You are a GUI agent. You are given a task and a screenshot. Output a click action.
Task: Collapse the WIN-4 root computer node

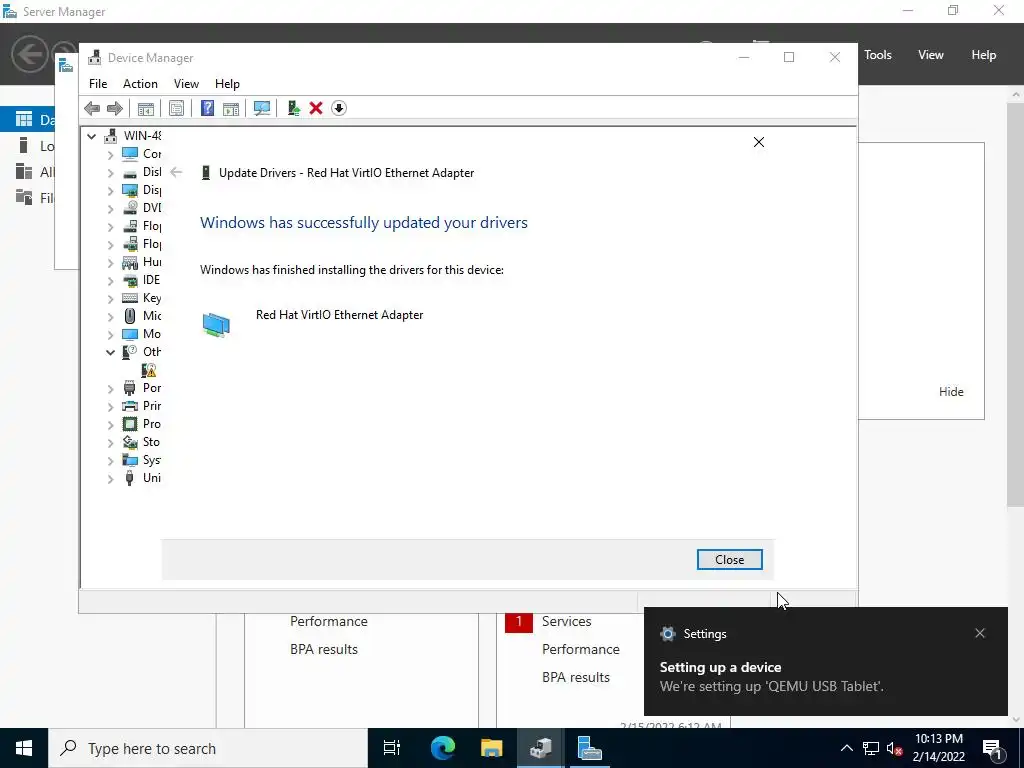click(91, 136)
